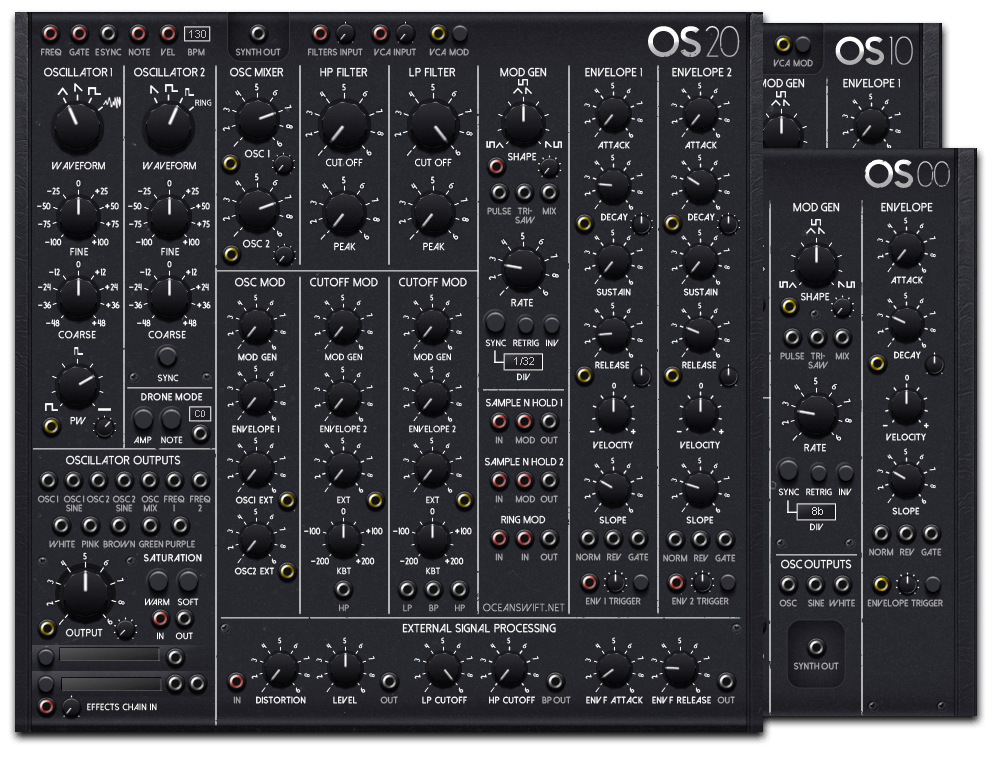Click the OS00 ENVELOPE TRIGGER yellow jack
This screenshot has width=1000, height=758.
tap(881, 584)
